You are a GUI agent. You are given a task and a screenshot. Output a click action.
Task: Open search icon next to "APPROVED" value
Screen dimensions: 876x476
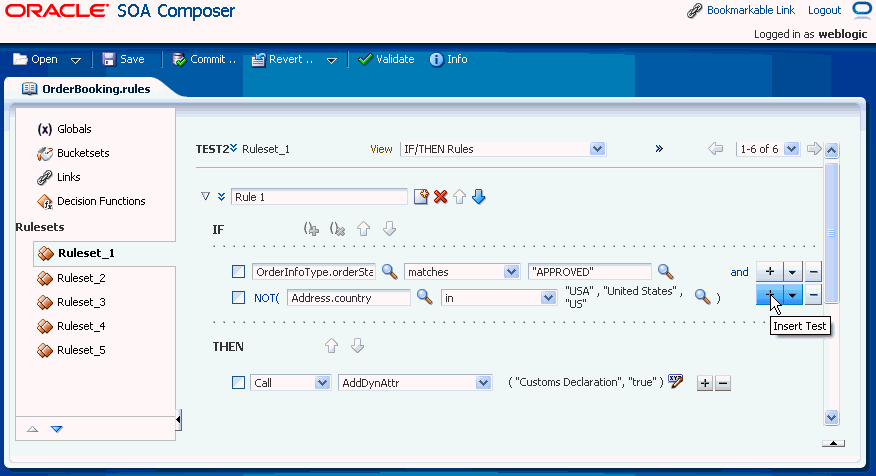(x=665, y=272)
